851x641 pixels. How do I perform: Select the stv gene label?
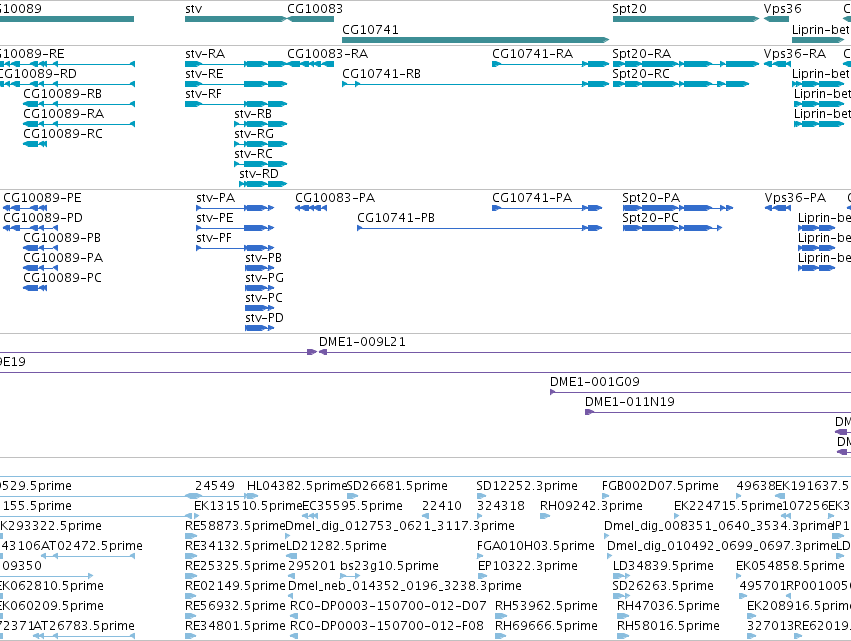click(x=193, y=9)
